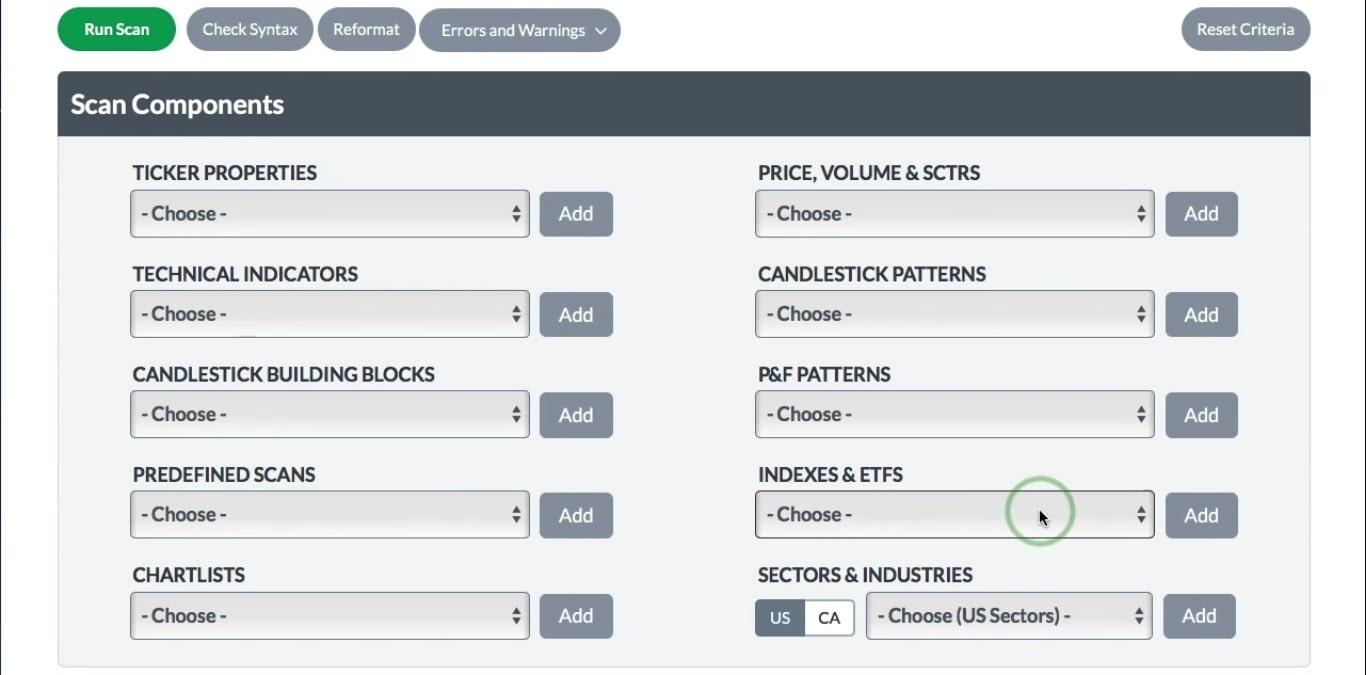
Task: Expand the Errors and Warnings menu
Action: (519, 30)
